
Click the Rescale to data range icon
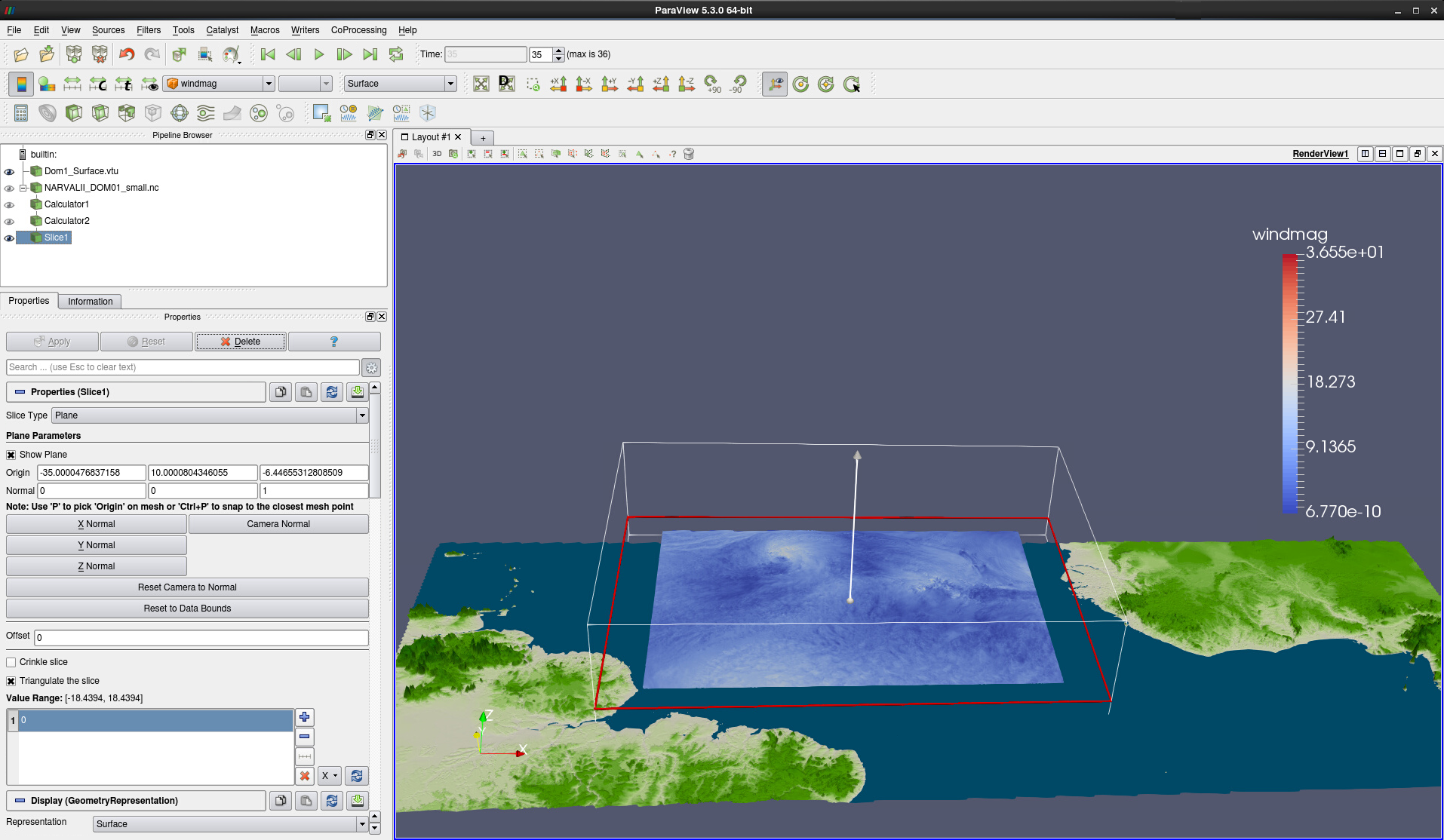[x=72, y=84]
